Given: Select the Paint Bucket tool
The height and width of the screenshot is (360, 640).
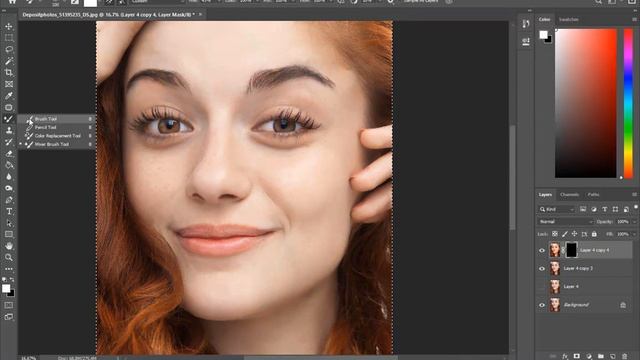Looking at the screenshot, I should coord(9,165).
